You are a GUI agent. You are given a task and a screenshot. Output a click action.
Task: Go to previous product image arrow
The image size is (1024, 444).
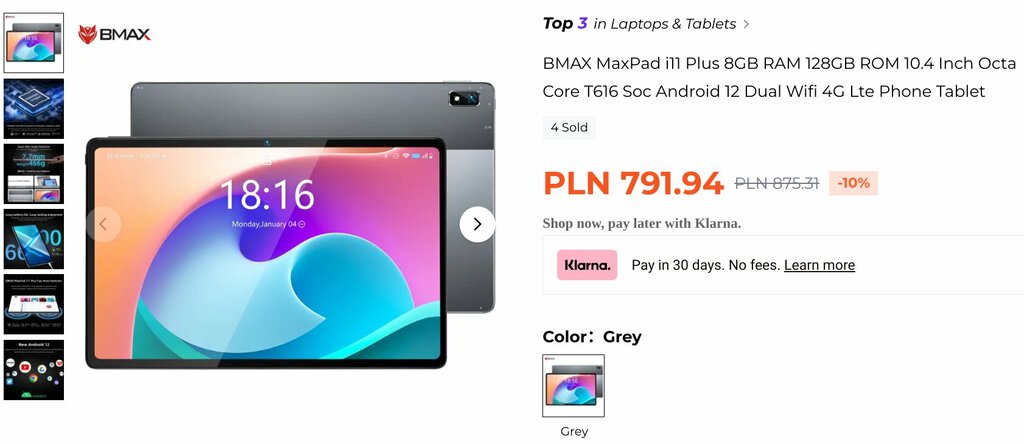click(103, 225)
